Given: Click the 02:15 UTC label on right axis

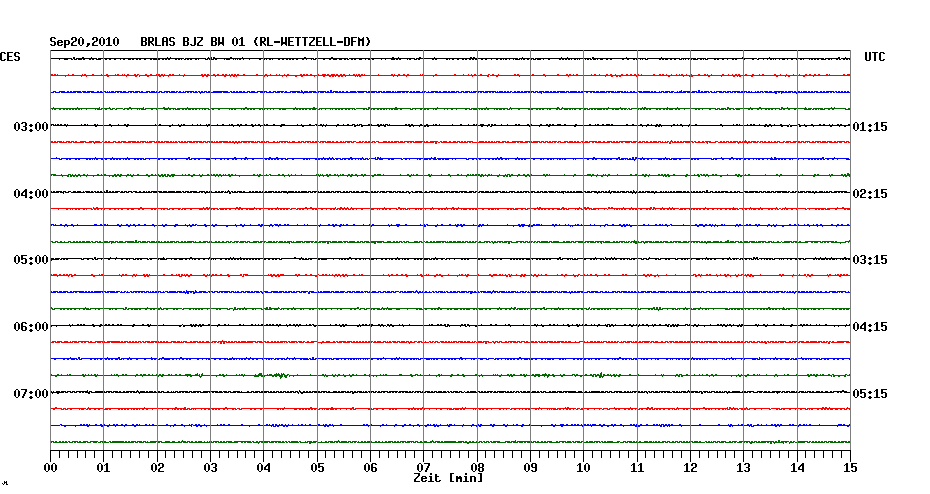Looking at the screenshot, I should [x=869, y=193].
